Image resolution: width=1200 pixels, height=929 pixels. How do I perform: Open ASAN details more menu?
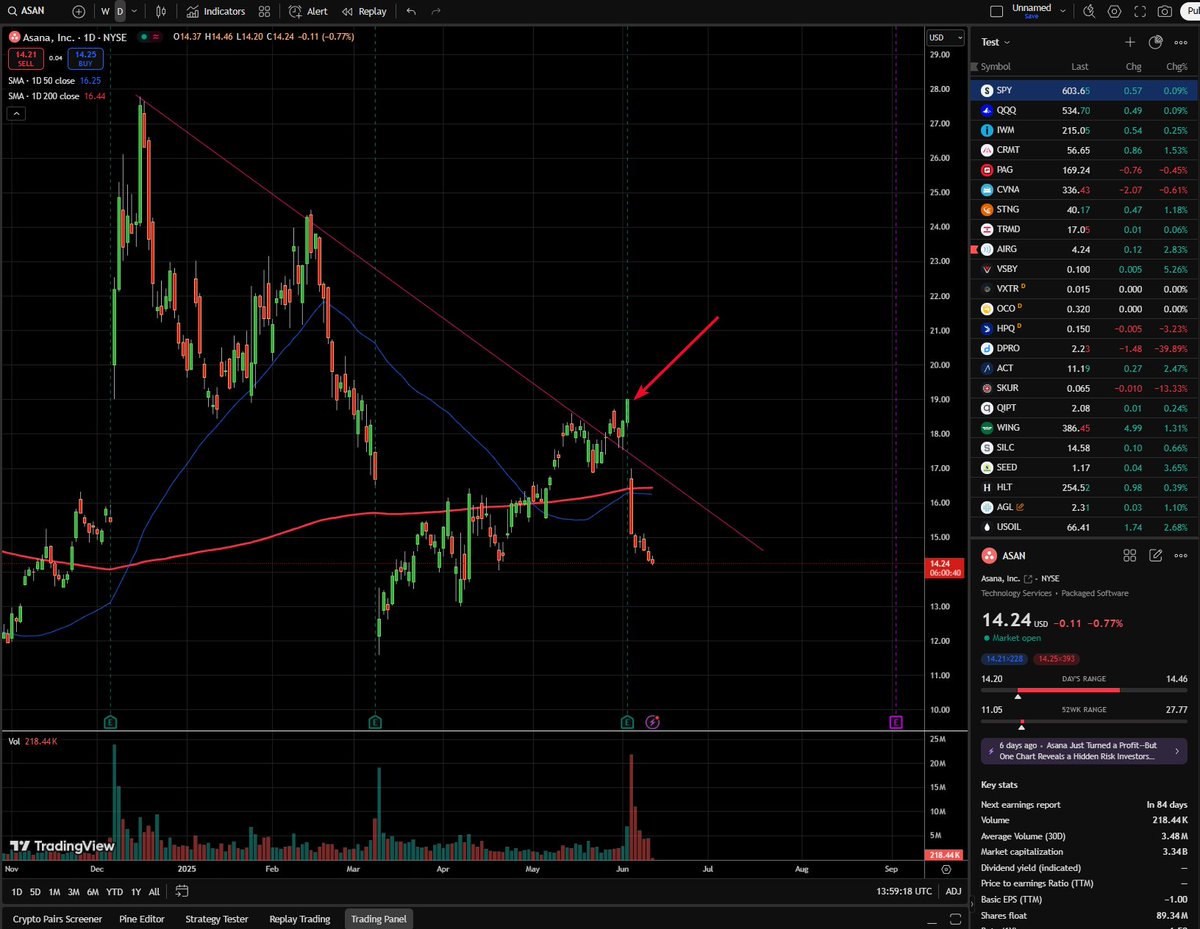pos(1182,555)
